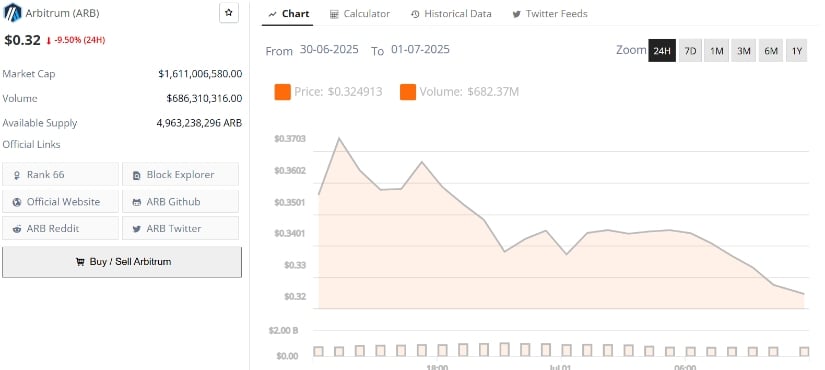Click the star favorite icon
Image resolution: width=825 pixels, height=370 pixels.
coord(228,13)
